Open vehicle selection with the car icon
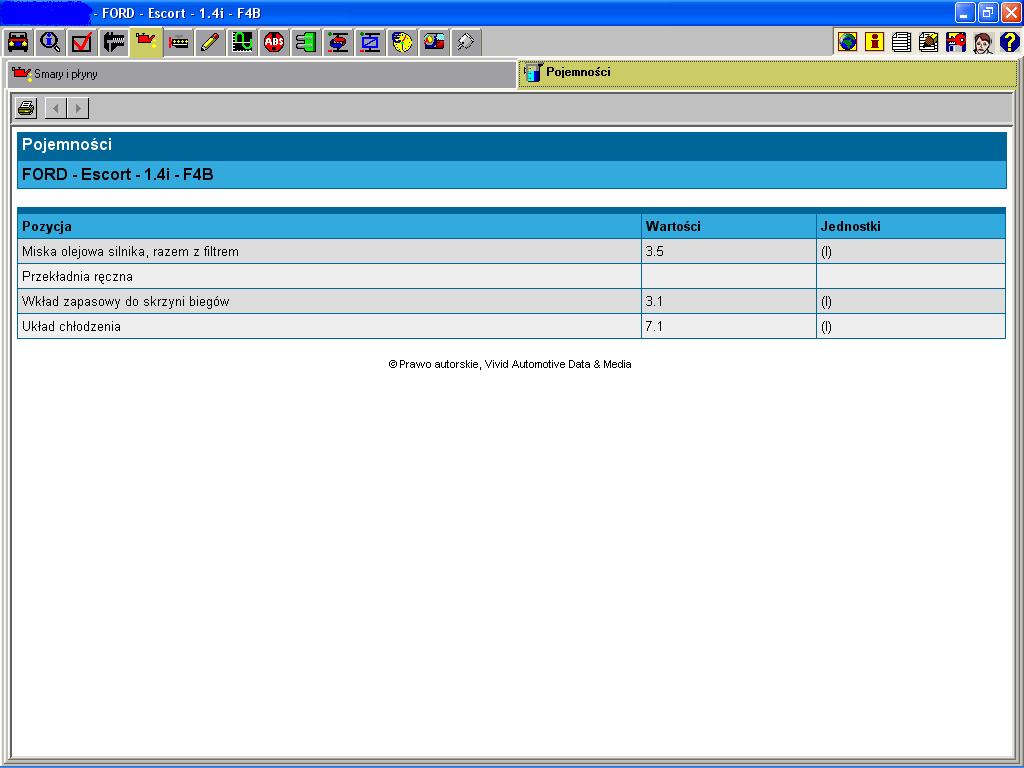The width and height of the screenshot is (1024, 768). (x=18, y=42)
